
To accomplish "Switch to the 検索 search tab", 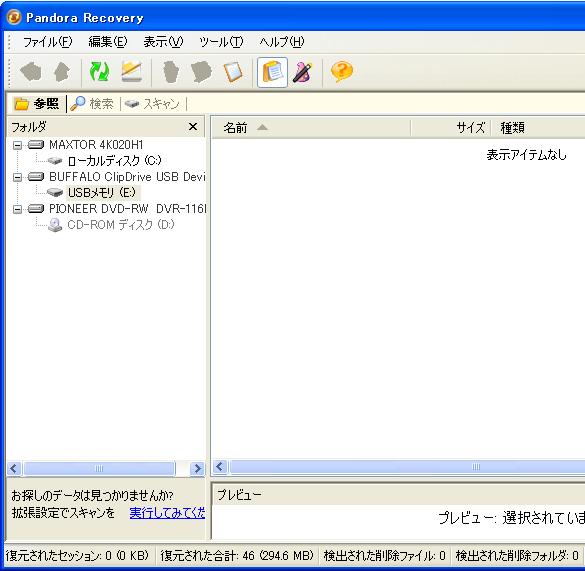I will tap(92, 104).
